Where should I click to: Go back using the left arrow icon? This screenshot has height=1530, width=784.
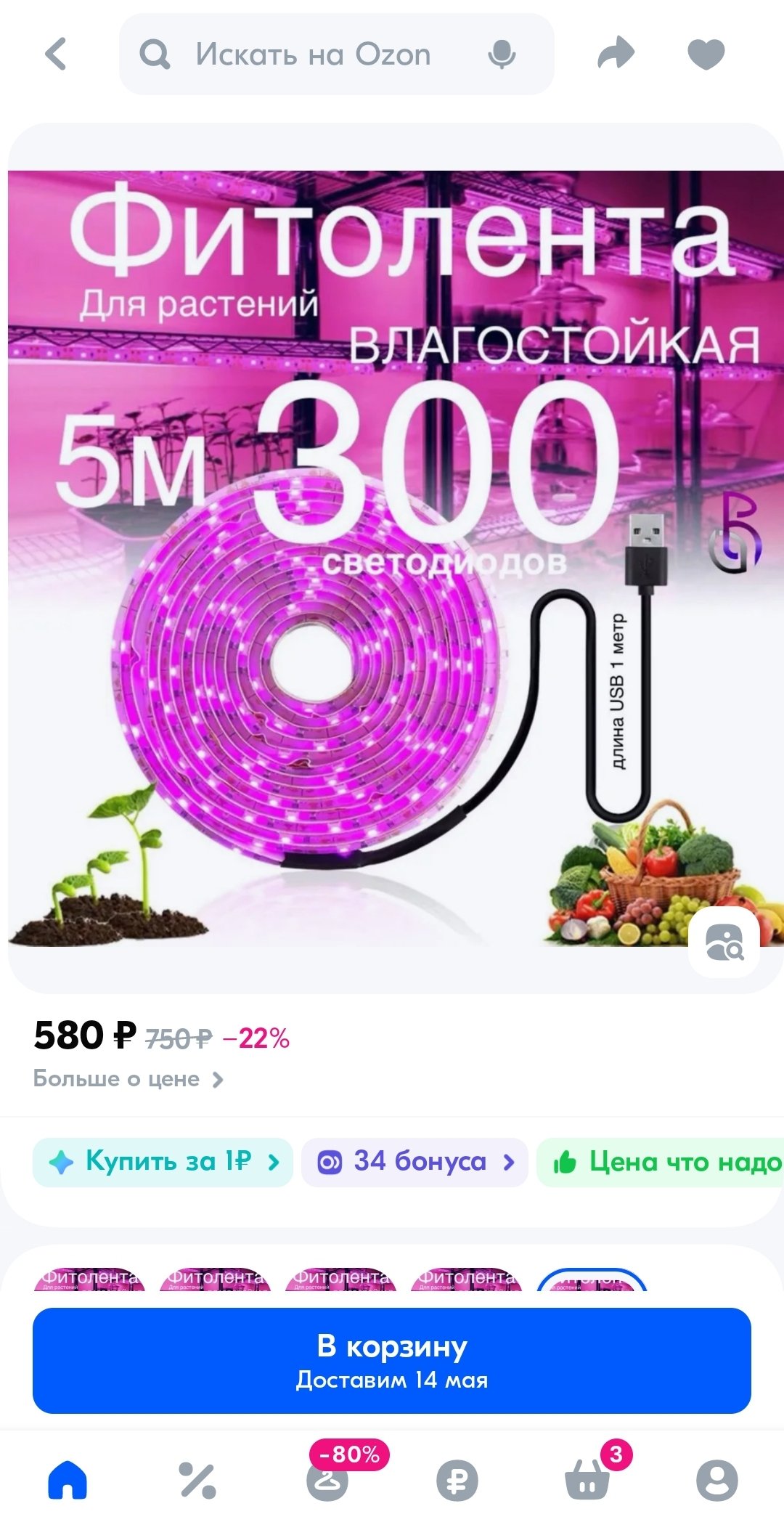[x=56, y=54]
